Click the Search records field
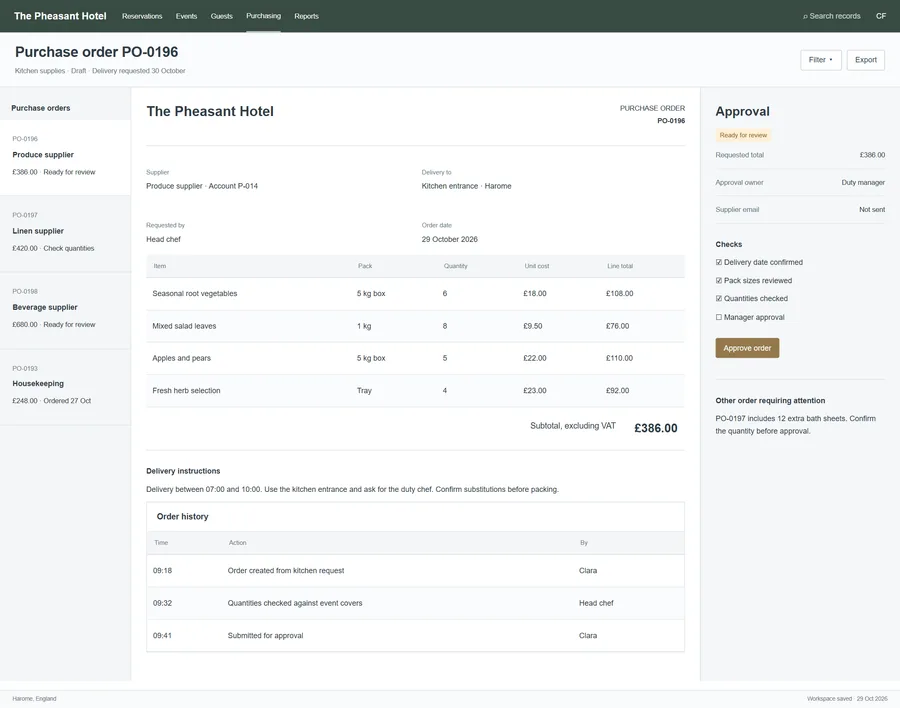Screen dimensions: 900x708 831,16
